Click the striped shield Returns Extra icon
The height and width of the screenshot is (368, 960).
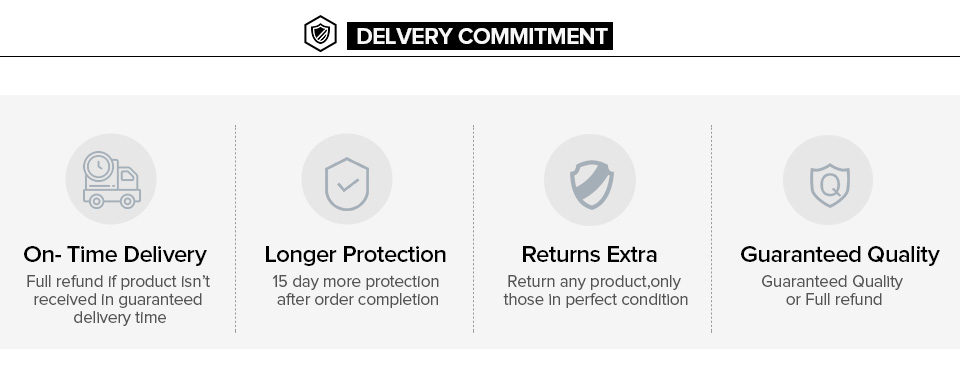591,184
